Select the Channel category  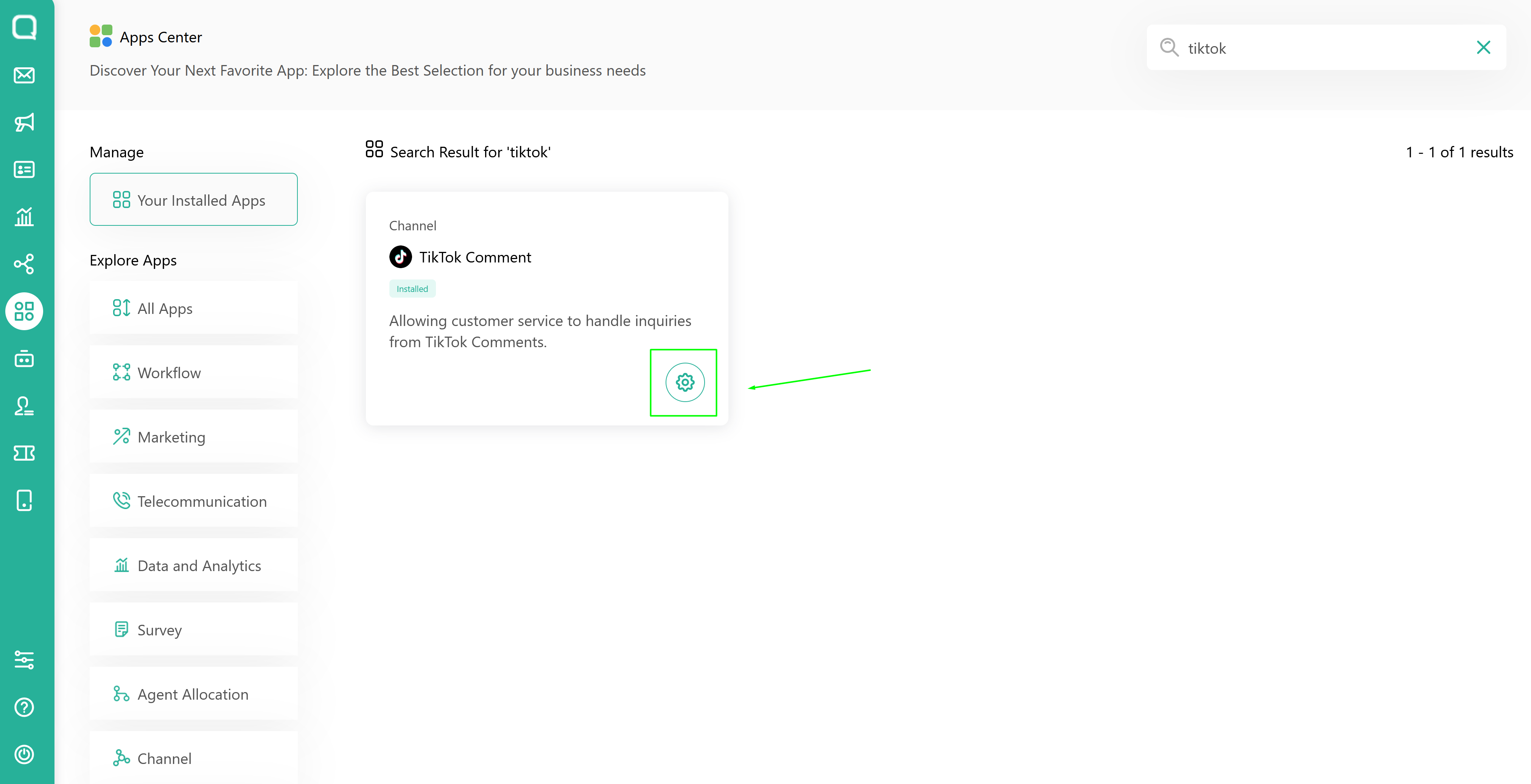194,758
